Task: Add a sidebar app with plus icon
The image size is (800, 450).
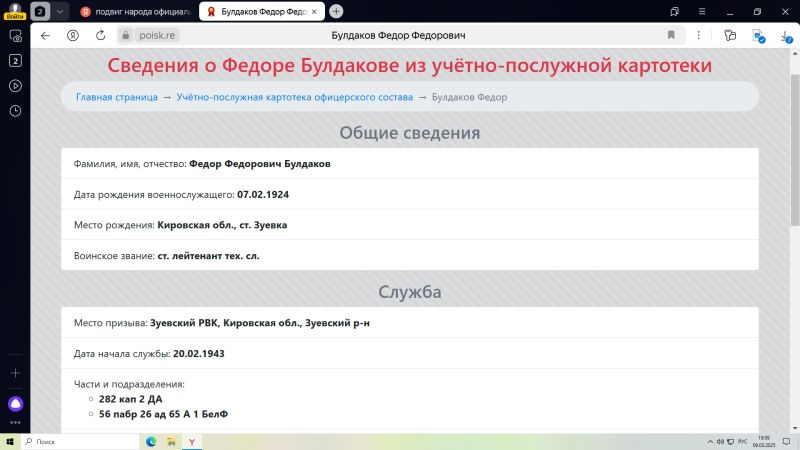Action: pos(15,373)
